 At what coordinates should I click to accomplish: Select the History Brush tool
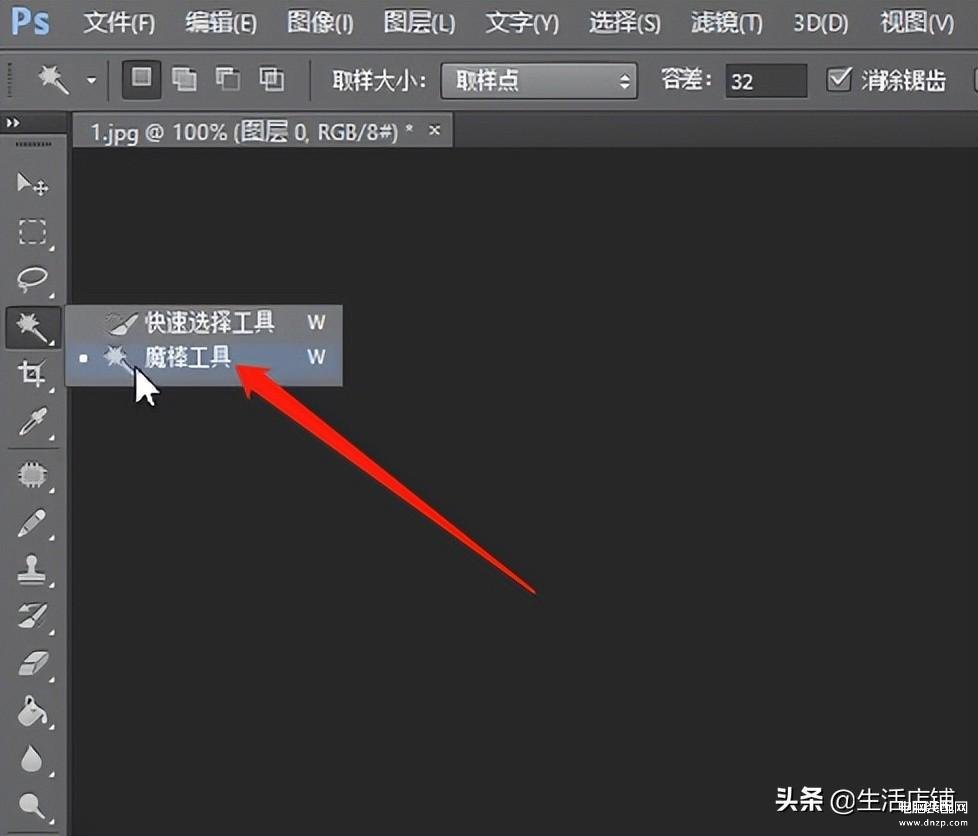click(32, 616)
